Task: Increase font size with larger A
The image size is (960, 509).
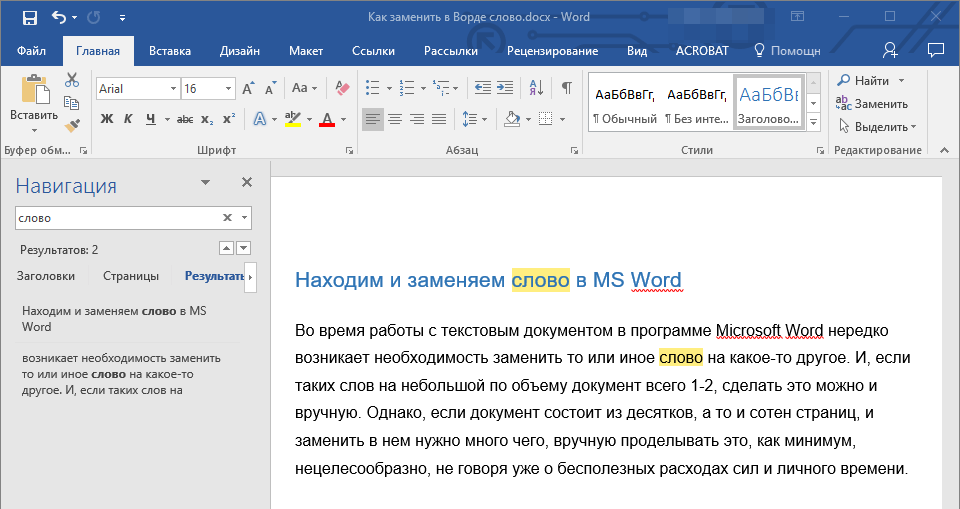Action: point(248,89)
